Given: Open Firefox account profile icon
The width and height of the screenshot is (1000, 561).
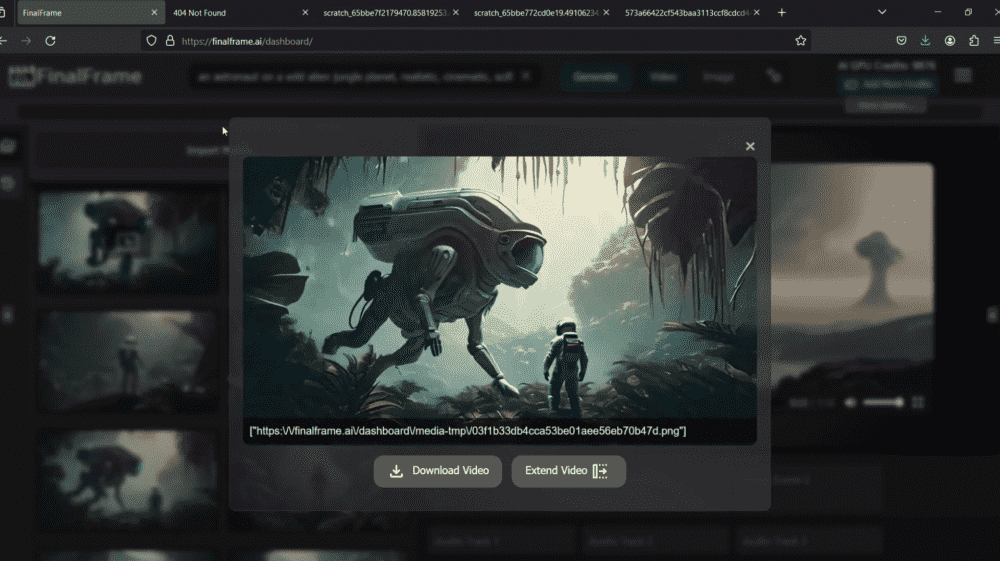Looking at the screenshot, I should [949, 41].
